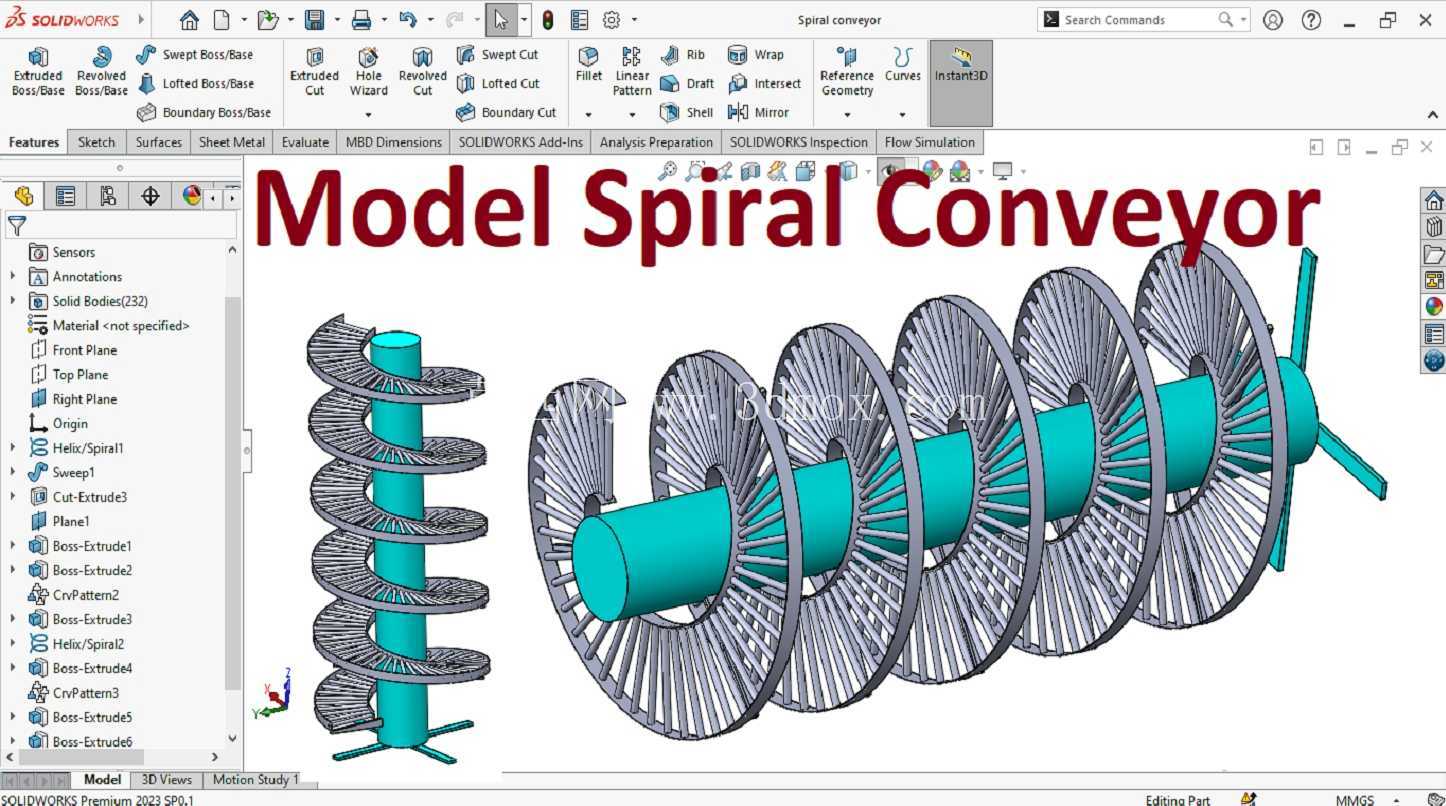Open the Help question mark icon
This screenshot has height=806, width=1446.
click(x=1311, y=20)
